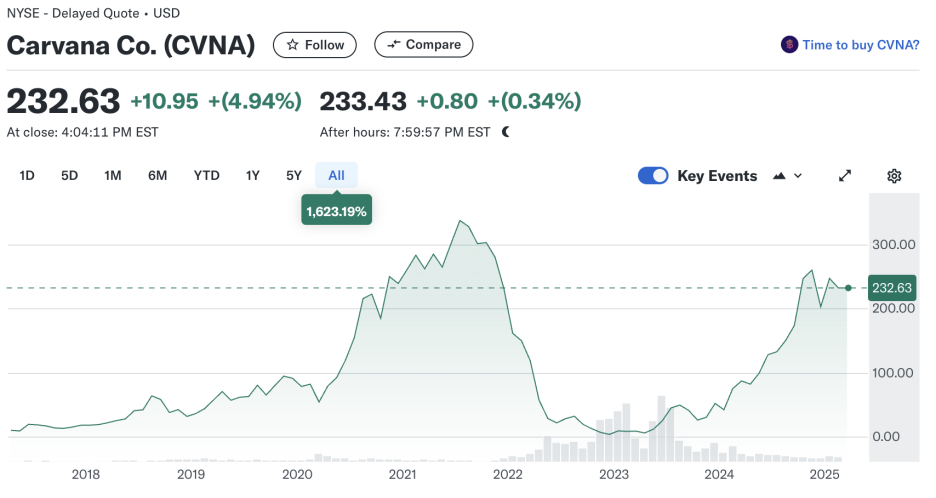The width and height of the screenshot is (936, 498).
Task: Click the 1,623.19% return badge
Action: tap(337, 211)
